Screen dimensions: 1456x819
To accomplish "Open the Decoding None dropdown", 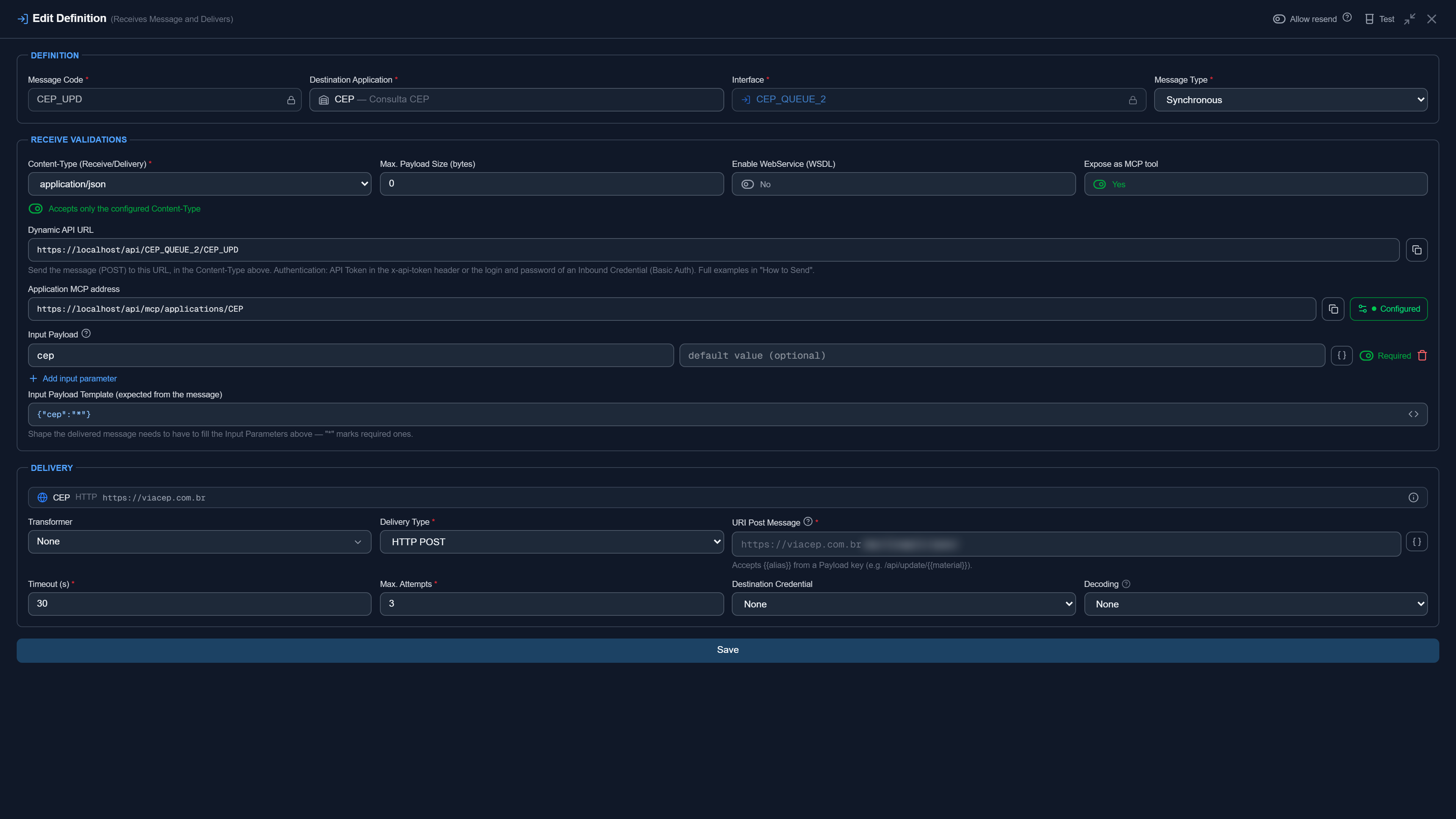I will [1255, 604].
